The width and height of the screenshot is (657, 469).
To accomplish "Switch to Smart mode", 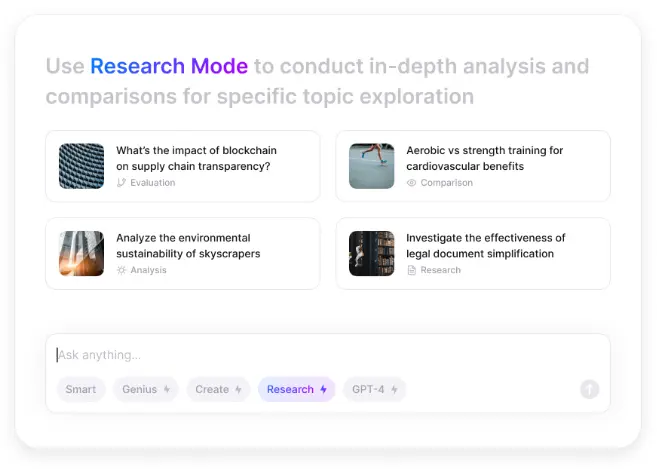I will click(81, 389).
